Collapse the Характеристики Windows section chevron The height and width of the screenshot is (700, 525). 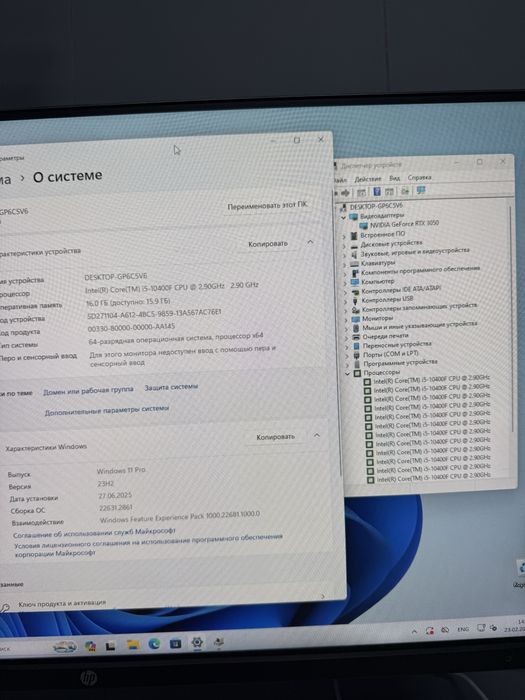[317, 435]
